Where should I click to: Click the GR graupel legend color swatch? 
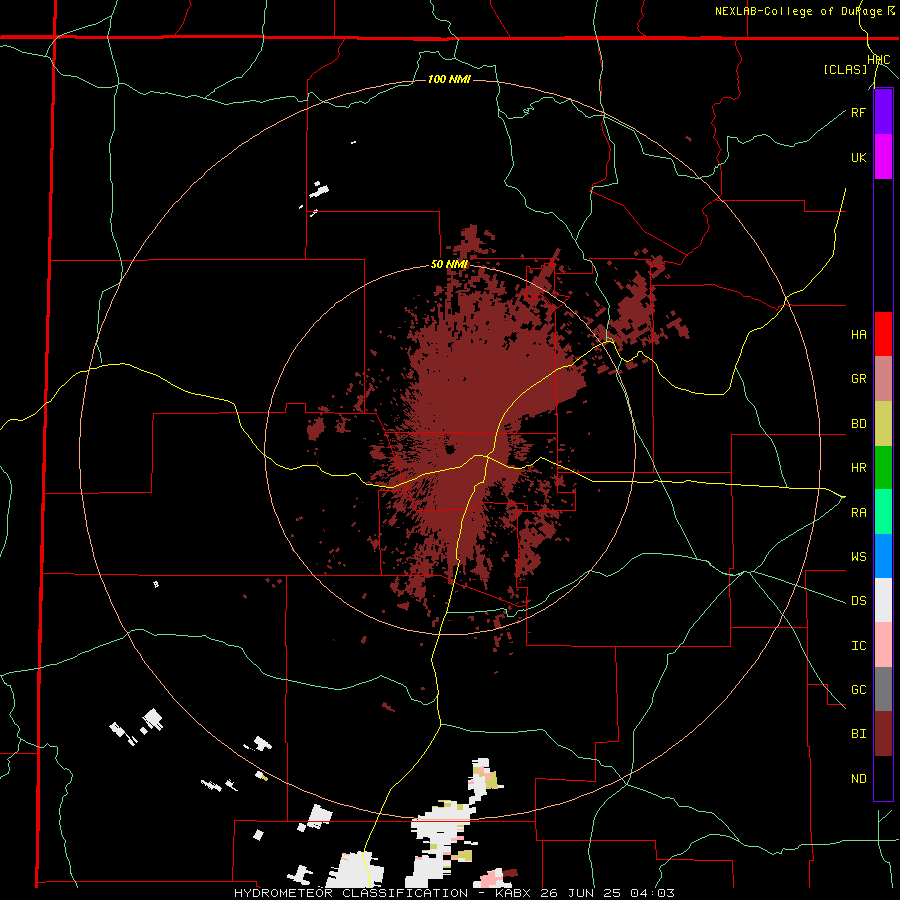pyautogui.click(x=883, y=379)
